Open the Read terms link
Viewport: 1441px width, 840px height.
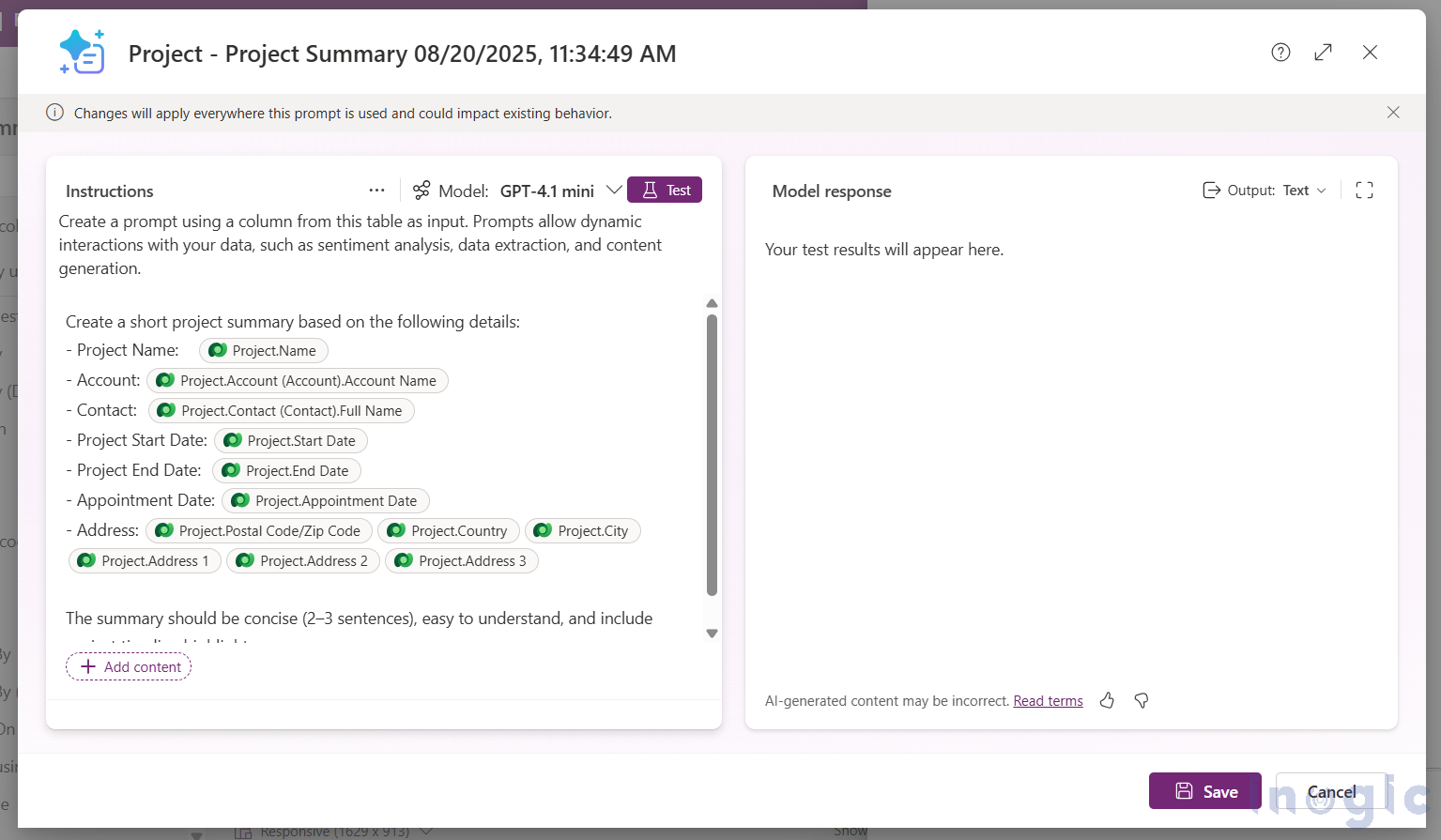[1048, 701]
